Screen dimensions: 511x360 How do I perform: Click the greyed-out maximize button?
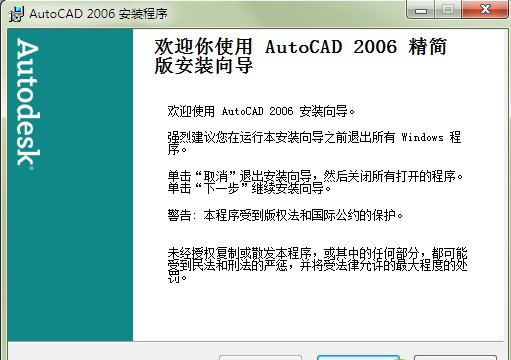point(448,10)
